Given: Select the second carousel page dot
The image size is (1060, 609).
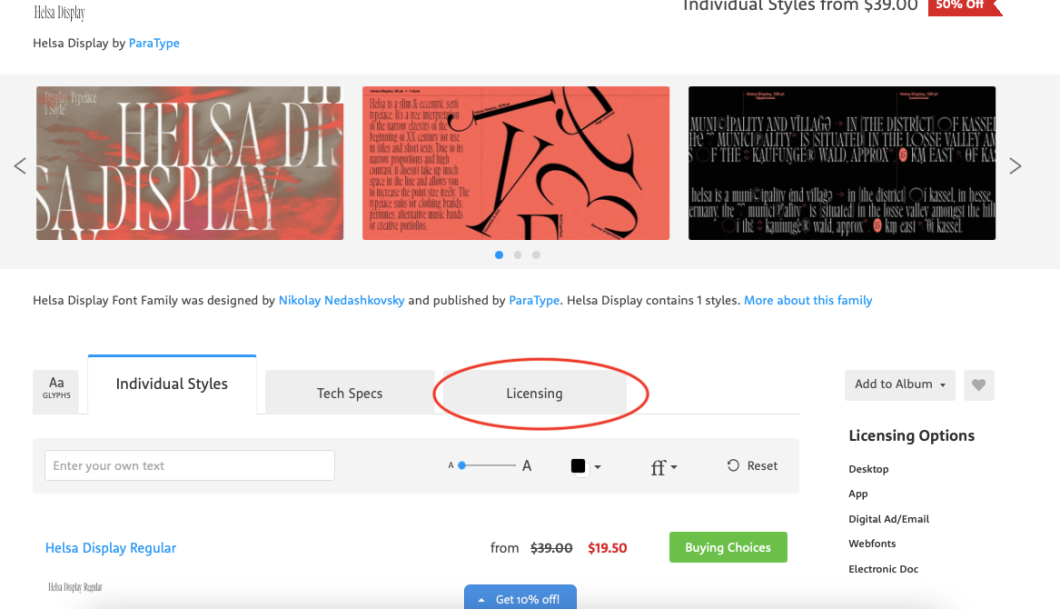Looking at the screenshot, I should tap(517, 255).
